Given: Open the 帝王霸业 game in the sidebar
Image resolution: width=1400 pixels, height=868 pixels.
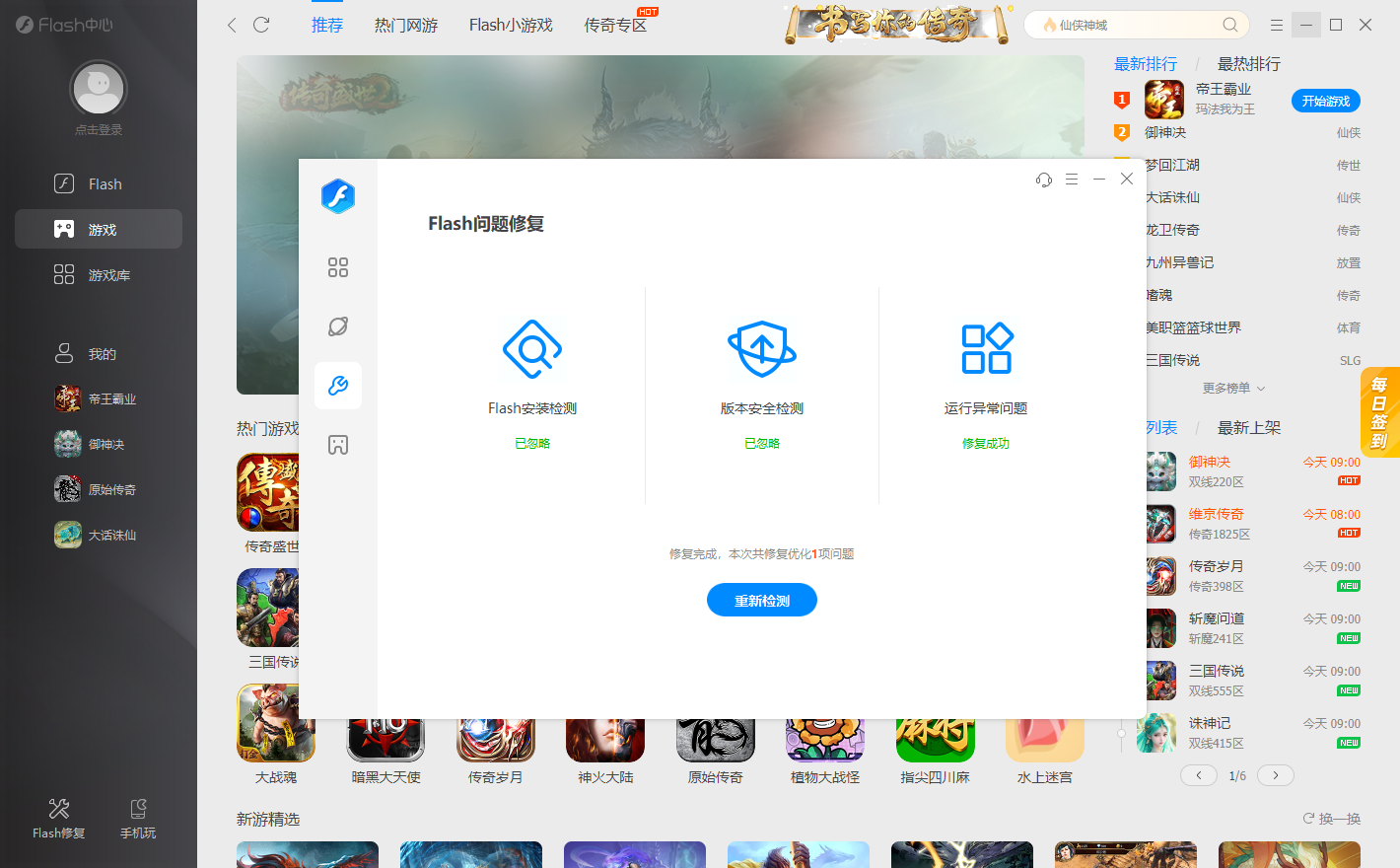Looking at the screenshot, I should 96,399.
